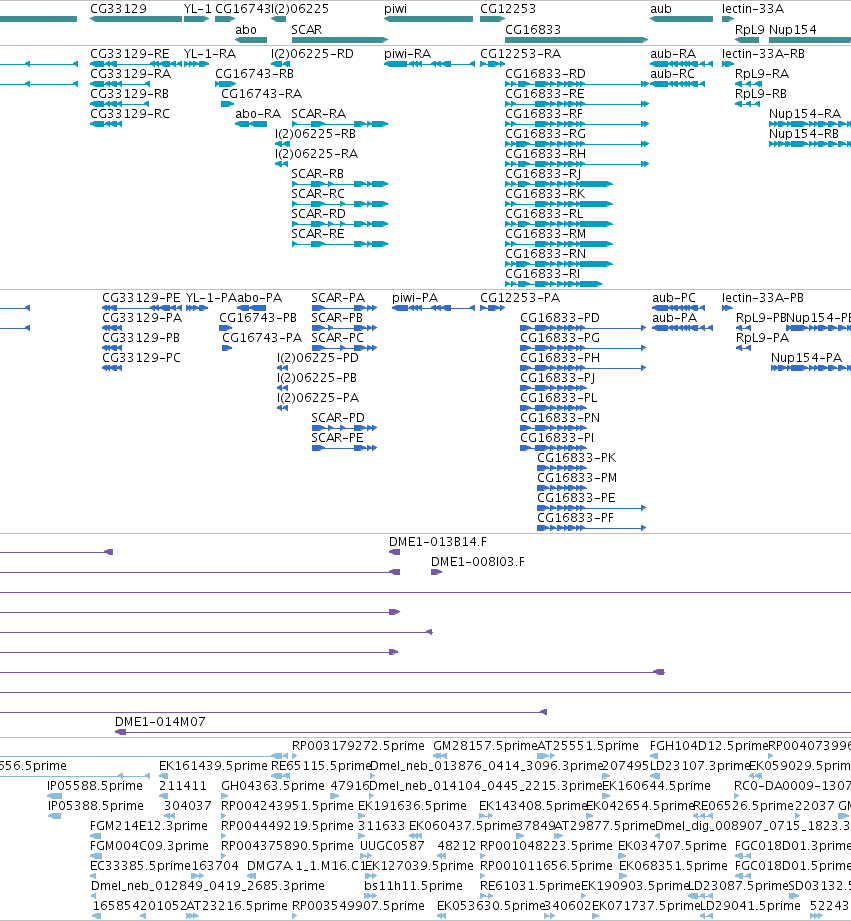Click the YL-1-RA transcript label
Viewport: 851px width, 921px height.
[210, 53]
